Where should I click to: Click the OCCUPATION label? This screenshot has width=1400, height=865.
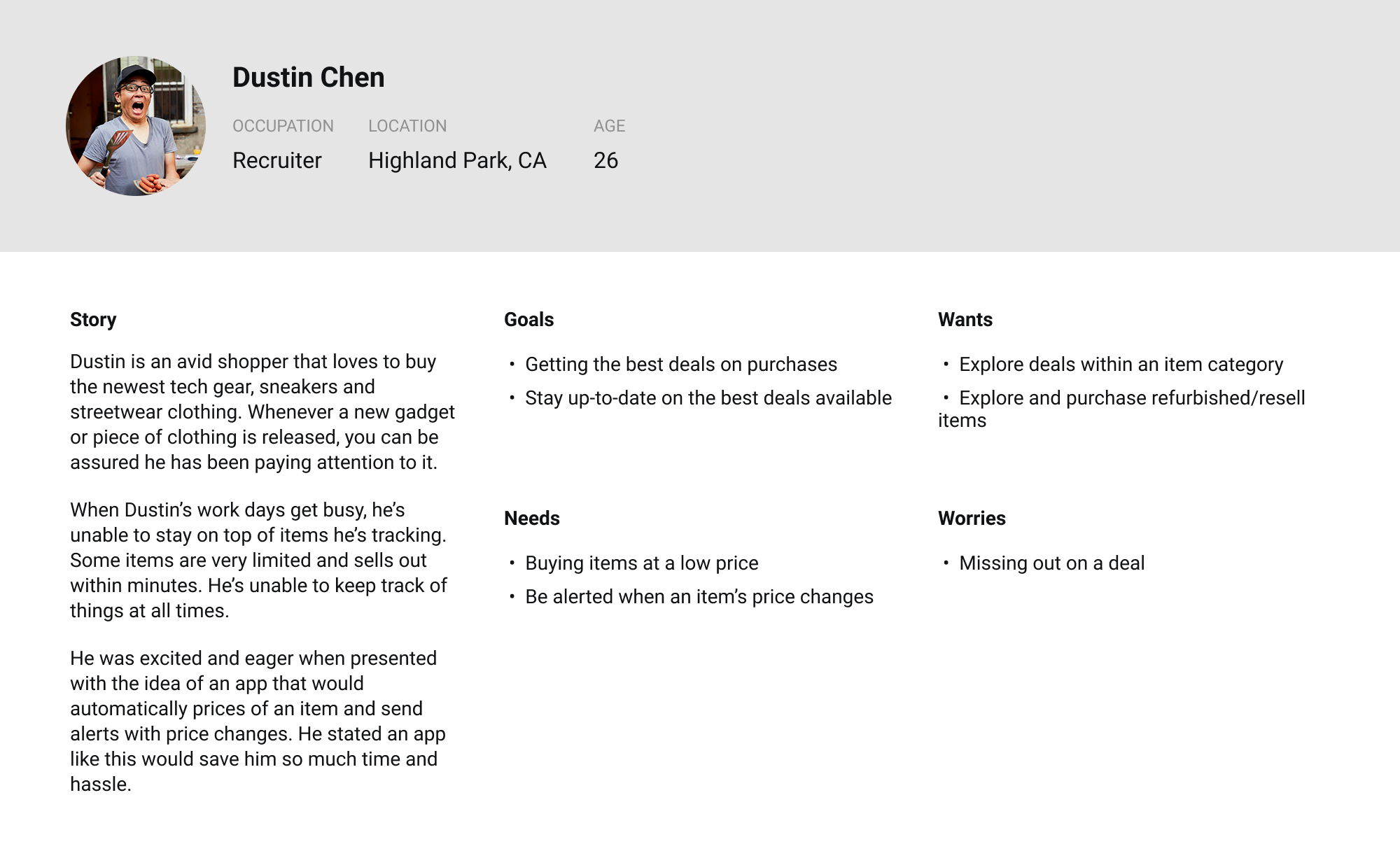point(283,126)
